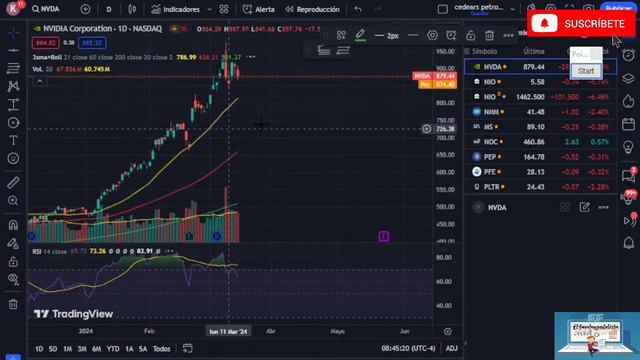Toggle stay in drawing mode
Image resolution: width=640 pixels, height=360 pixels.
point(13,243)
